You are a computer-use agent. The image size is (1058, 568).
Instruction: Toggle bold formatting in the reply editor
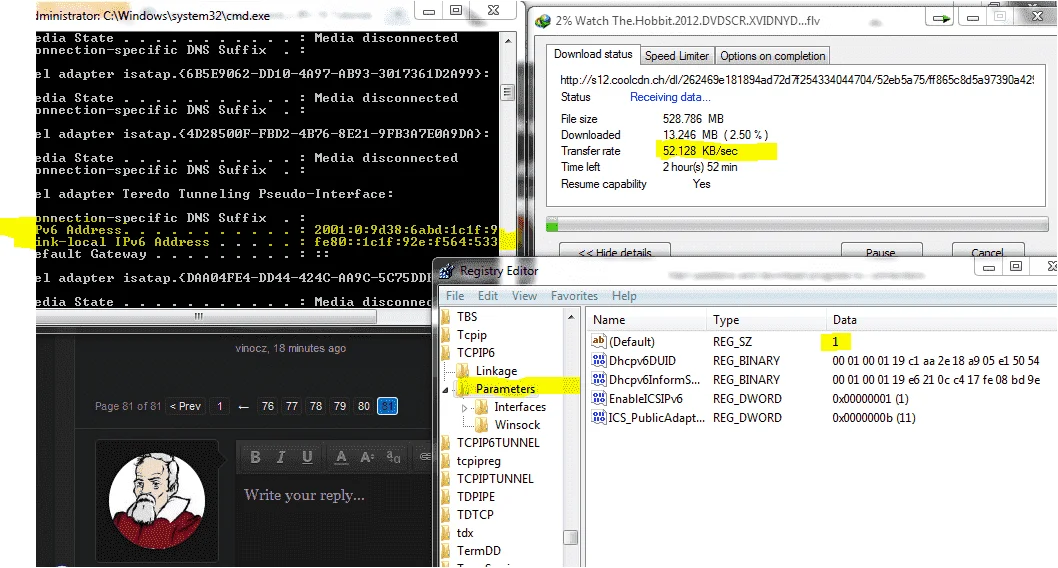(x=255, y=457)
